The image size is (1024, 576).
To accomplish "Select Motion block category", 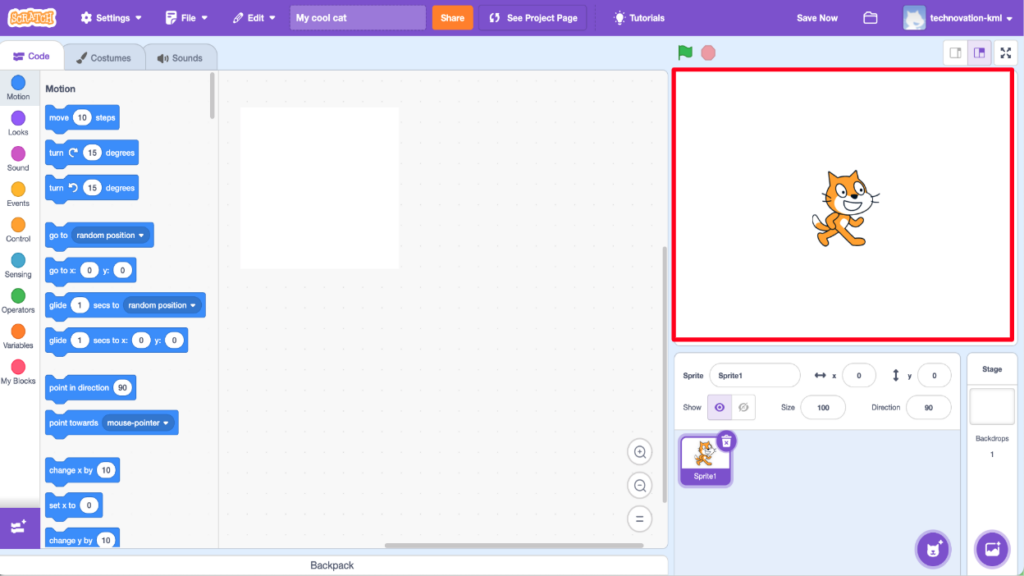I will (x=18, y=88).
